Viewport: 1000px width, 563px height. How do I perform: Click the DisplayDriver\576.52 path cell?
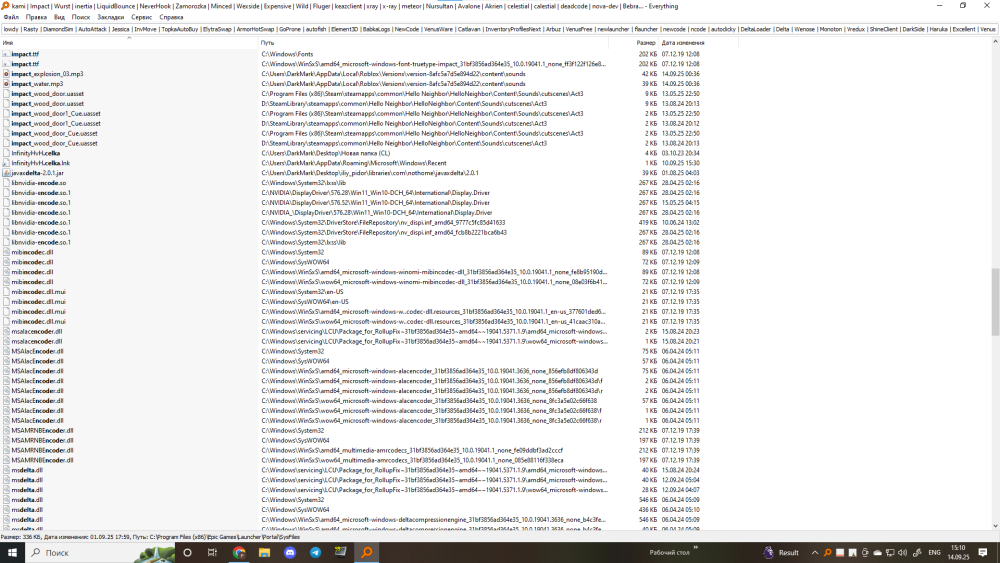click(376, 203)
